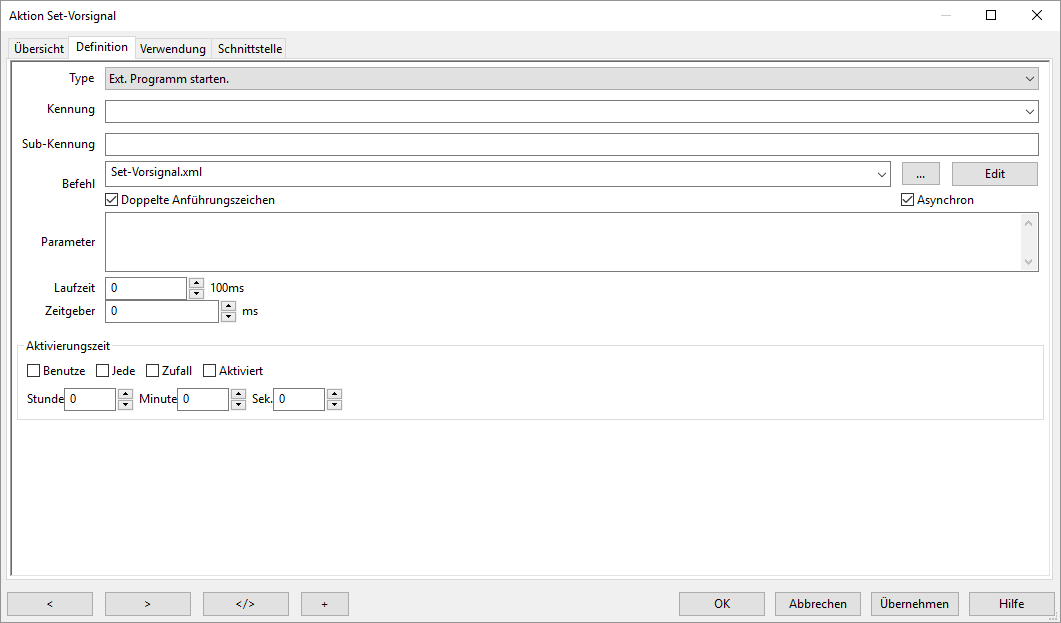1061x623 pixels.
Task: Click the previous record '<' button
Action: 50,604
